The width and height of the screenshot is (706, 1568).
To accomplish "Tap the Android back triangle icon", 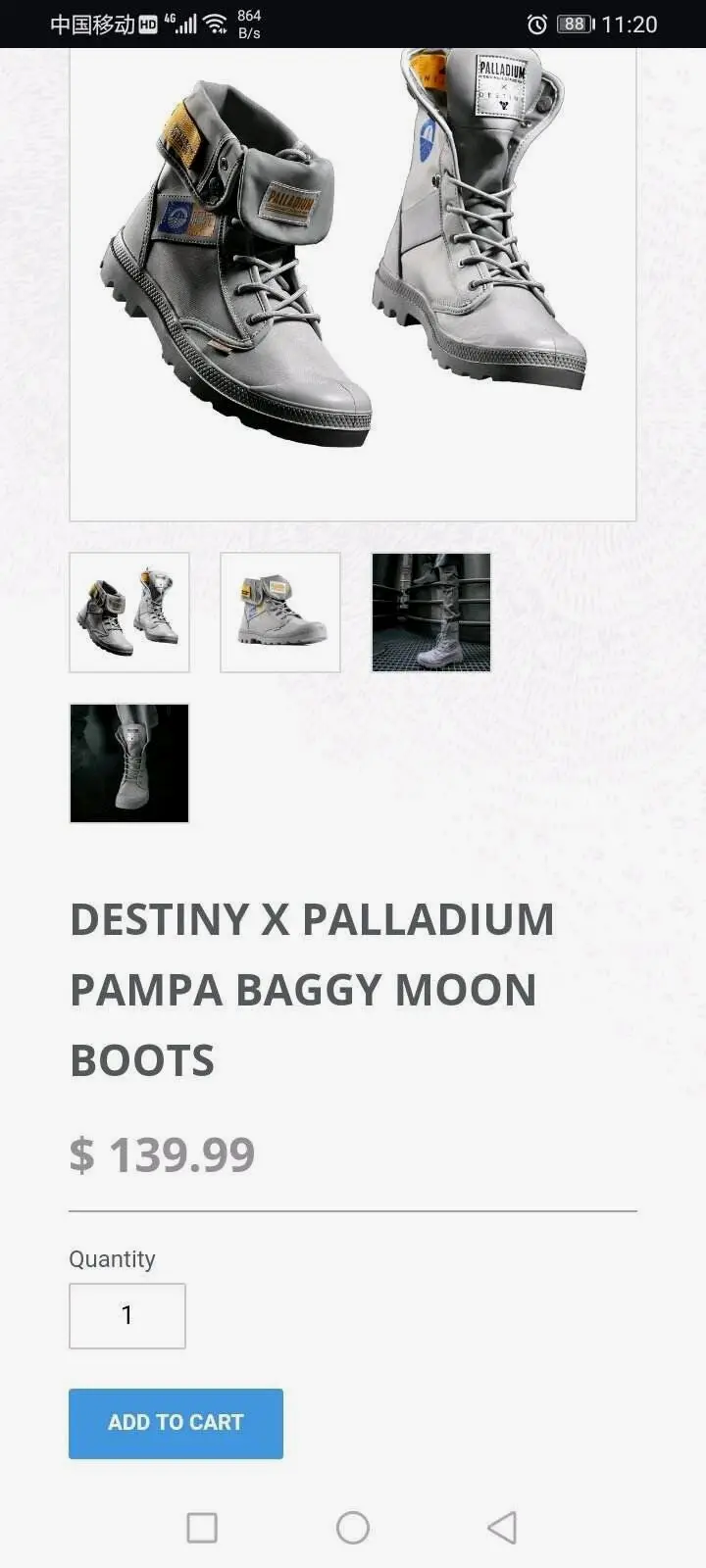I will [502, 1527].
